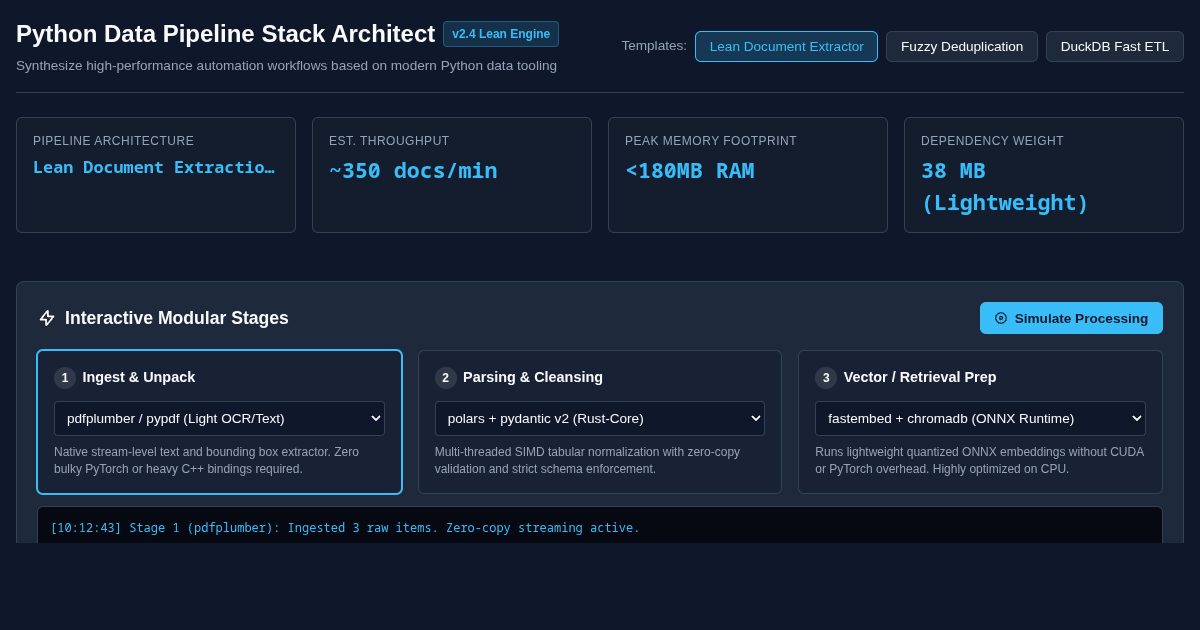
Task: Select the Parsing & Cleansing stage heading
Action: coord(533,377)
